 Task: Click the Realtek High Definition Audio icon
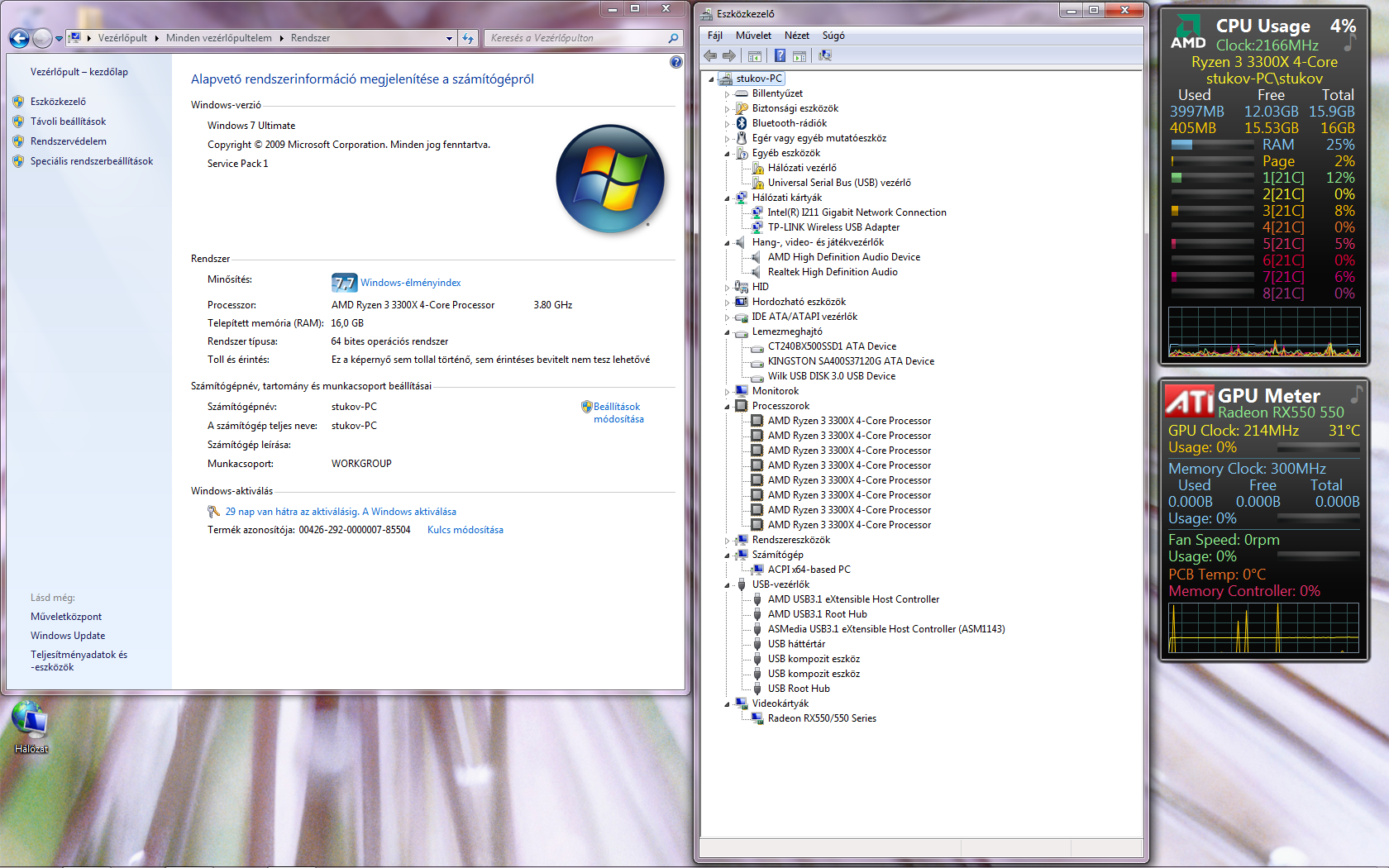click(757, 272)
